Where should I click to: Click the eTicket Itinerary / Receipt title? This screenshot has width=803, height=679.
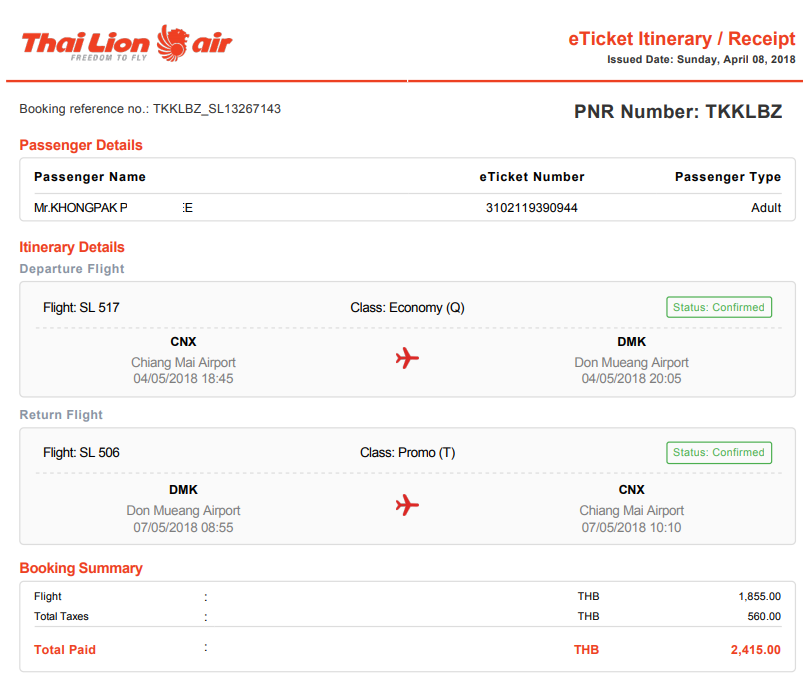682,39
